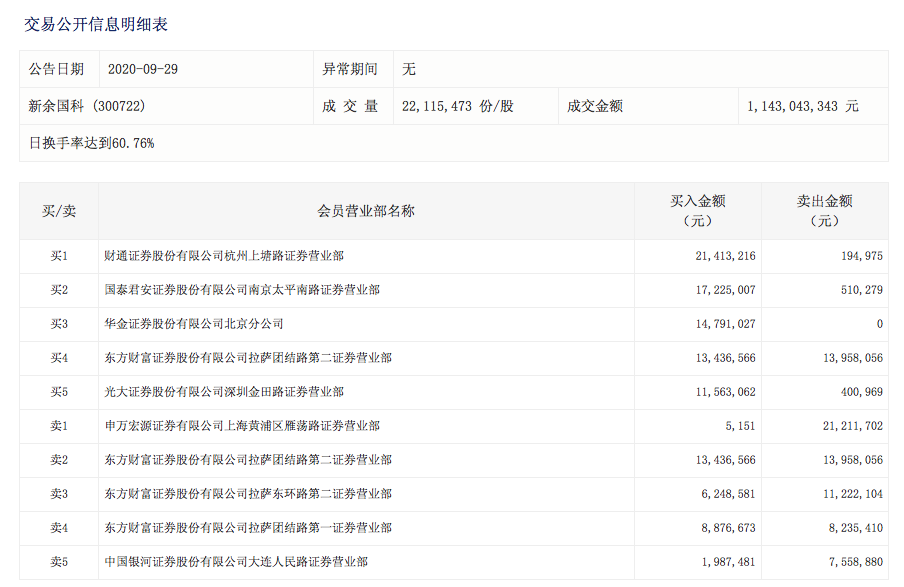Open 国泰君安证券南京太平南路证券营业部 link
The height and width of the screenshot is (587, 904).
[x=242, y=290]
